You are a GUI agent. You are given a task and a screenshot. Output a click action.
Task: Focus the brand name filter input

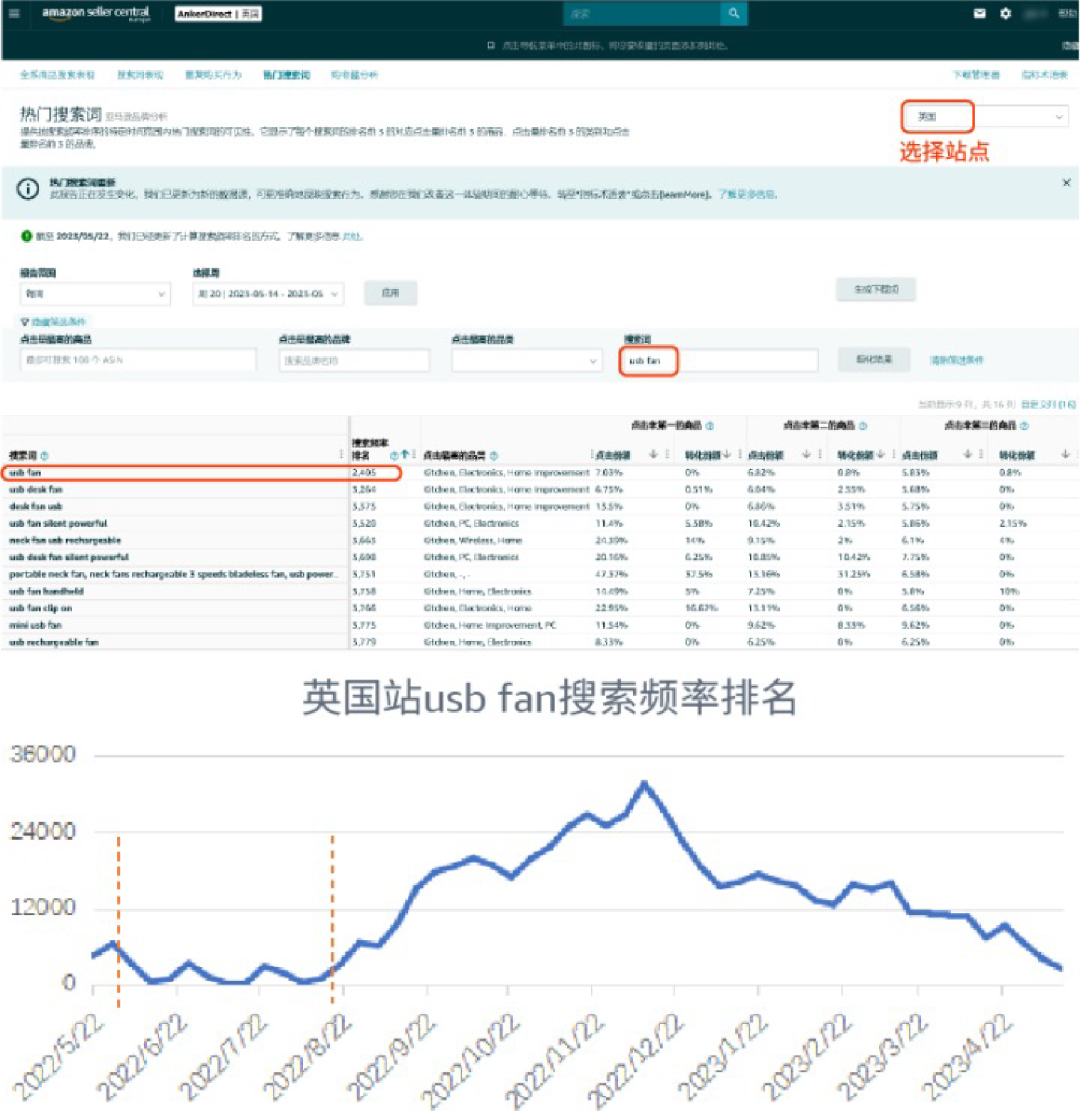point(354,361)
